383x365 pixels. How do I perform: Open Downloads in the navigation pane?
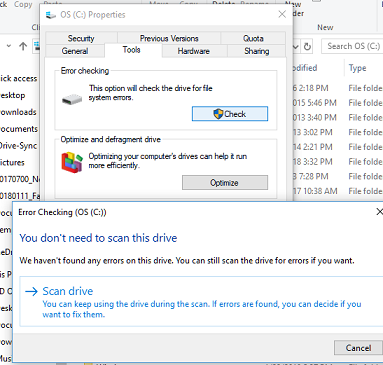(x=18, y=112)
